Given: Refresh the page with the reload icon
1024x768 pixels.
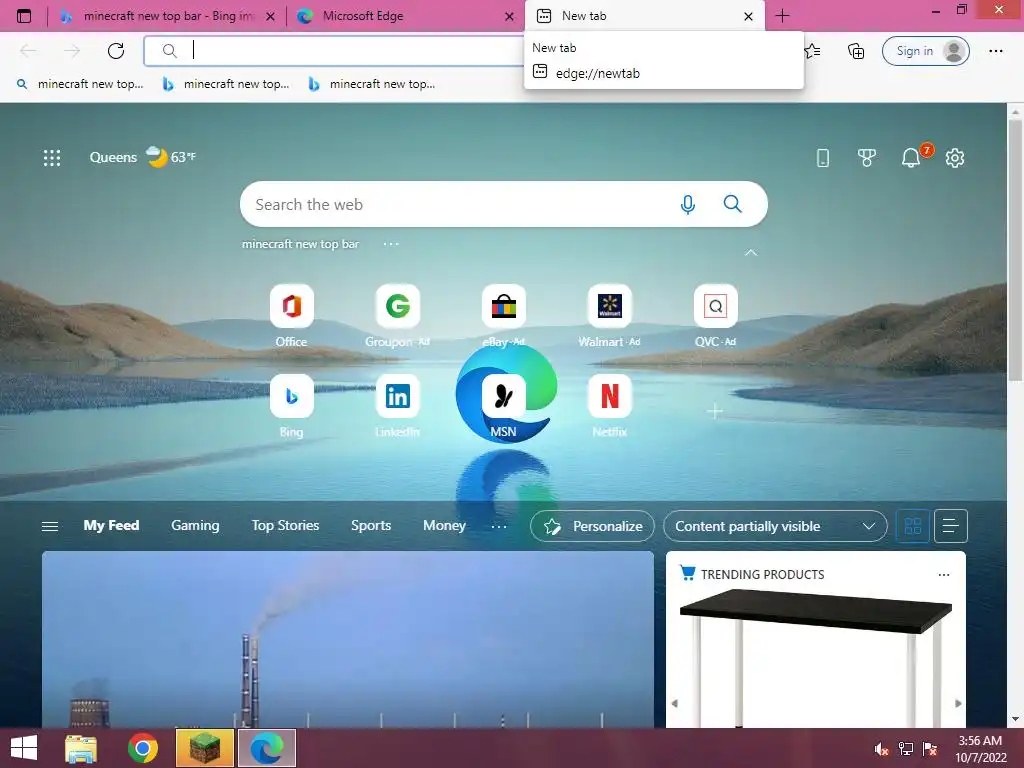Looking at the screenshot, I should pyautogui.click(x=116, y=51).
